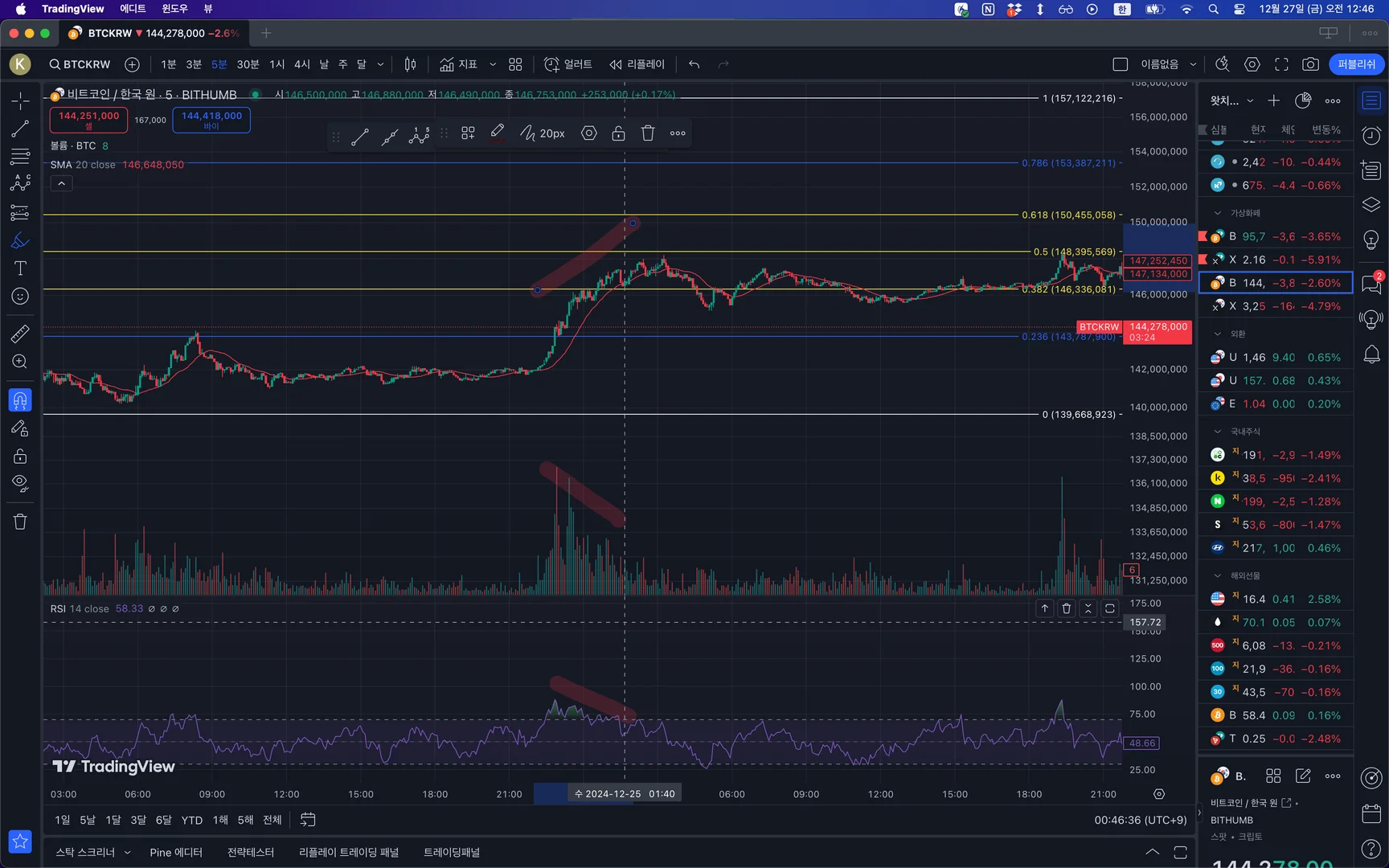Collapse the indicator legend chevron
This screenshot has height=868, width=1389.
(61, 183)
